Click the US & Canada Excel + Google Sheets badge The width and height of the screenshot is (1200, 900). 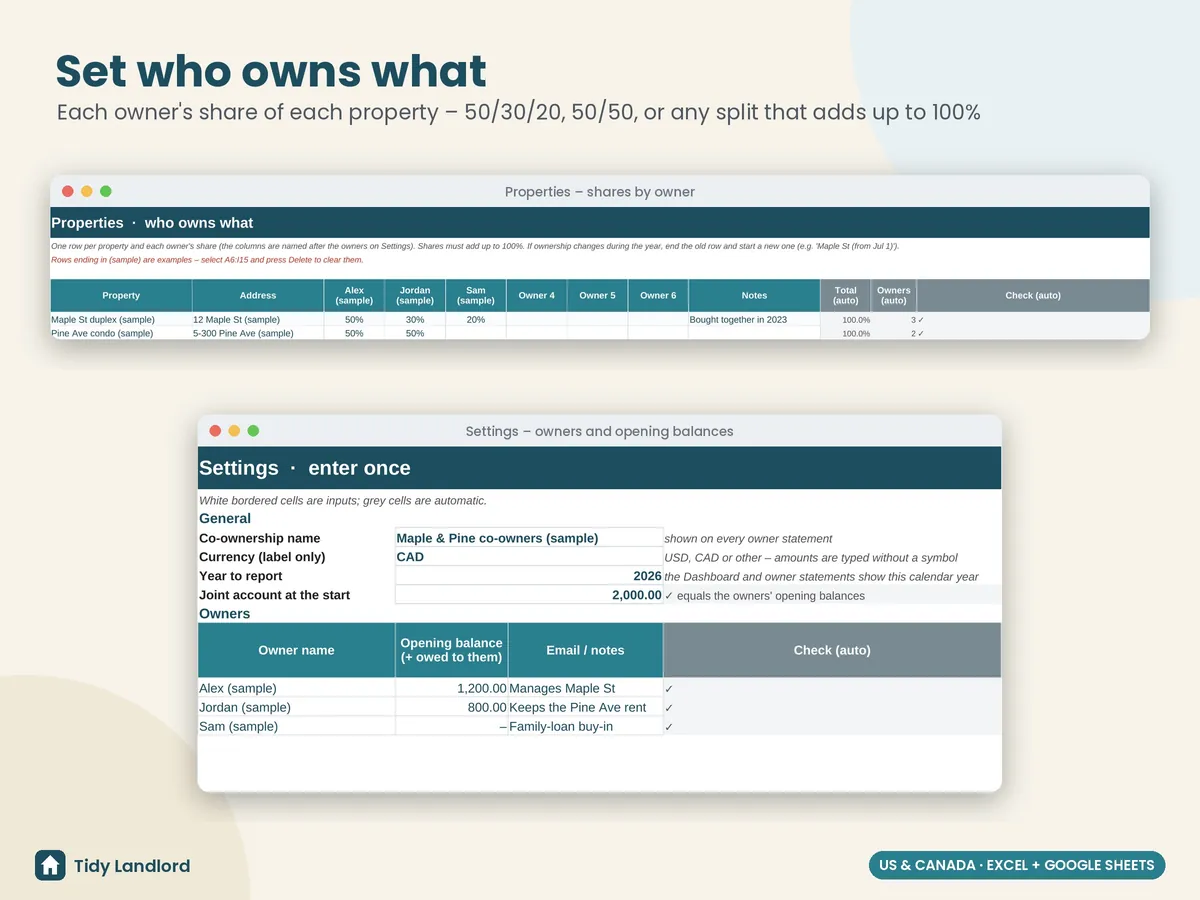pyautogui.click(x=1017, y=865)
